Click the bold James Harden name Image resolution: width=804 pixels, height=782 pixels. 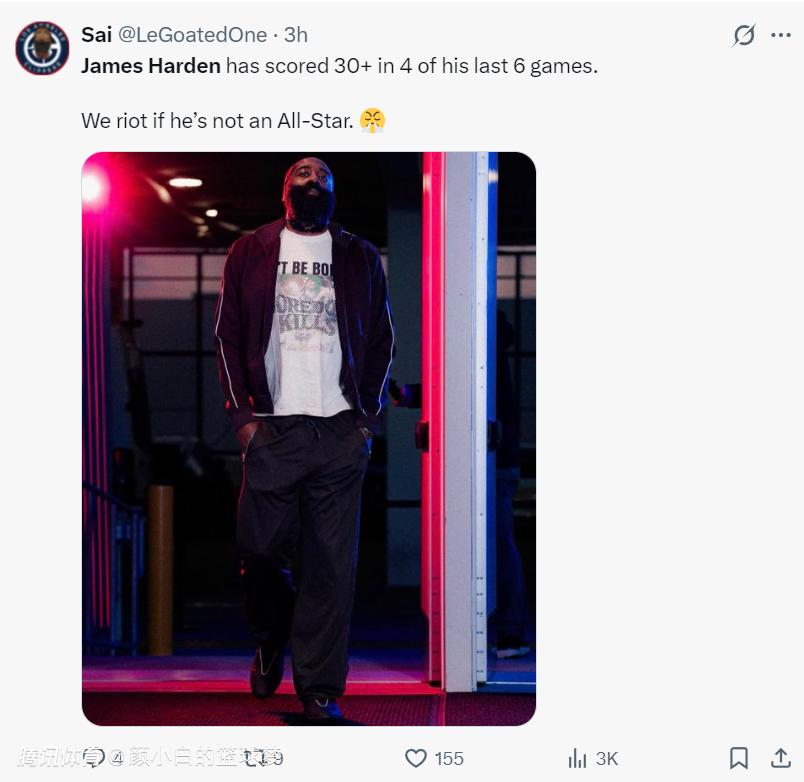tap(150, 67)
